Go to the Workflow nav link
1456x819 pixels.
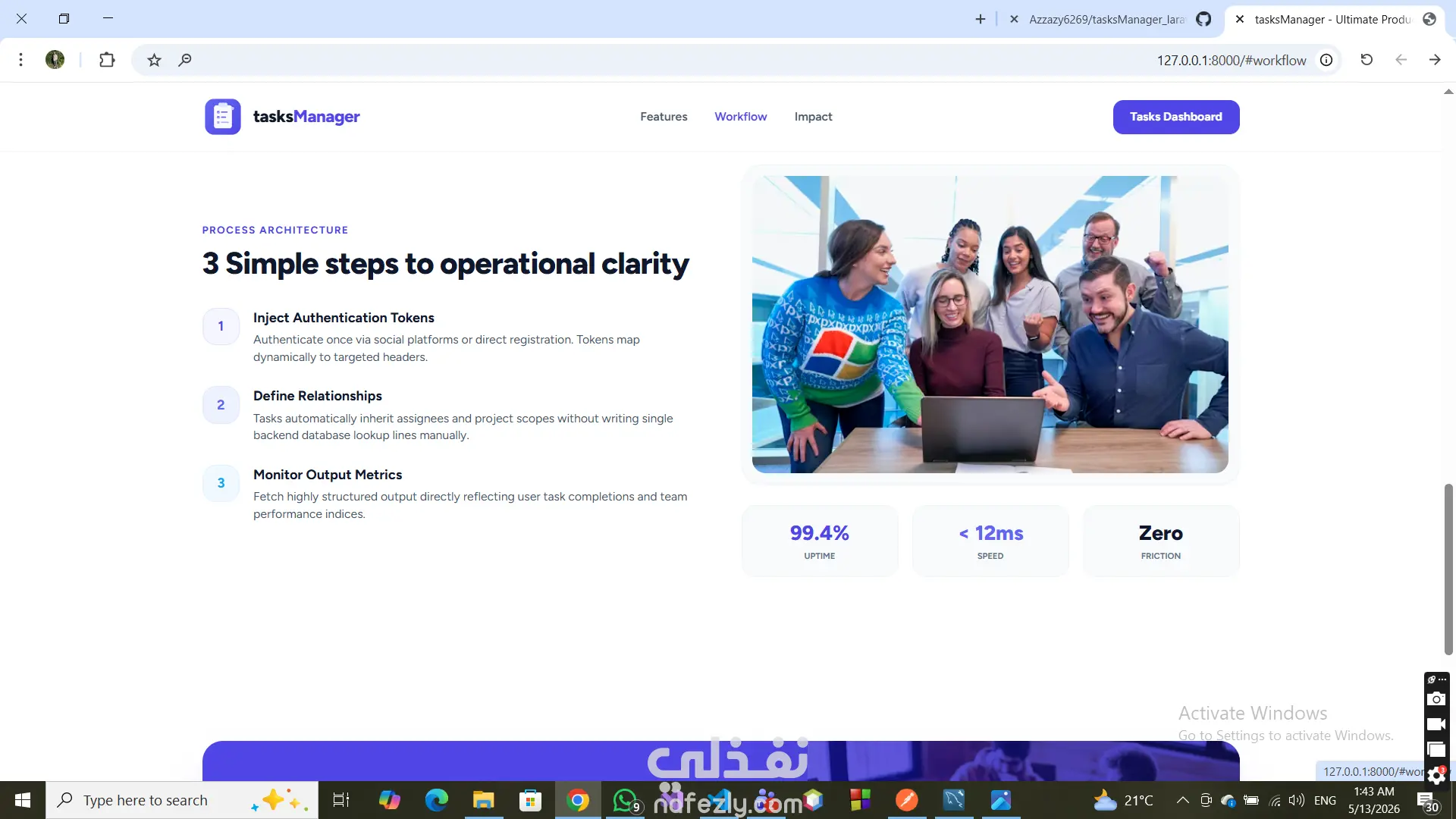tap(741, 117)
